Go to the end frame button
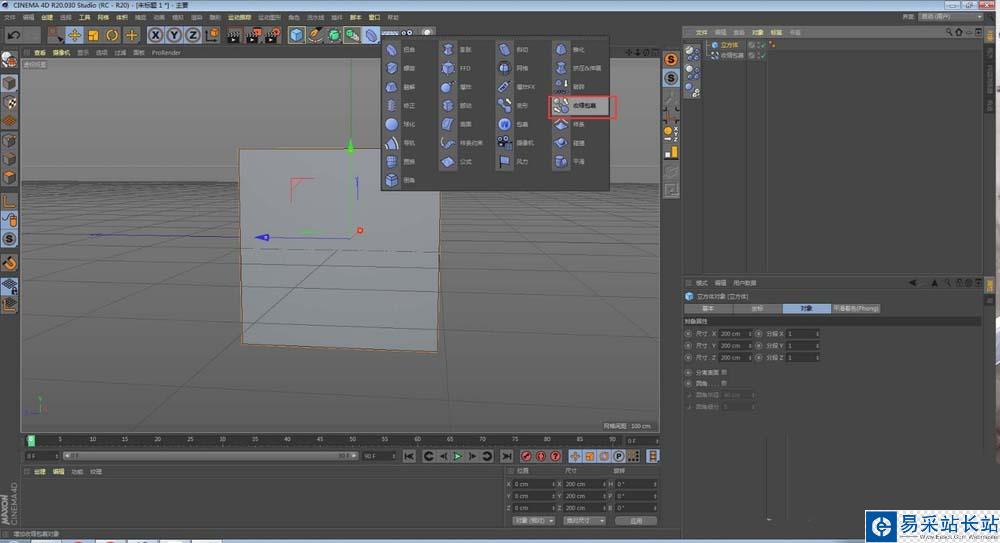Viewport: 1000px width, 543px height. click(x=507, y=456)
